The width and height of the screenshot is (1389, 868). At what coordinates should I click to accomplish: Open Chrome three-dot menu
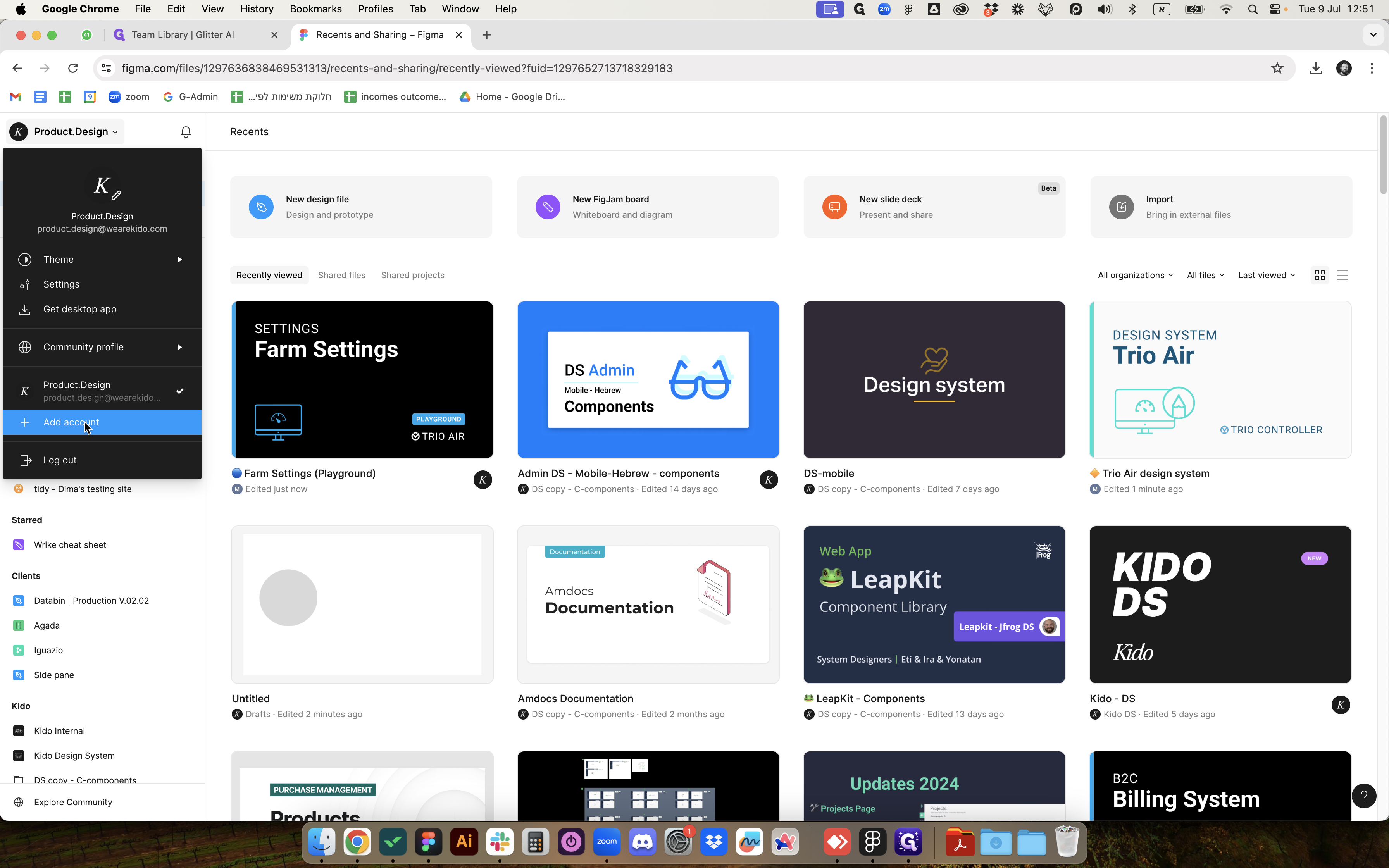[x=1372, y=68]
